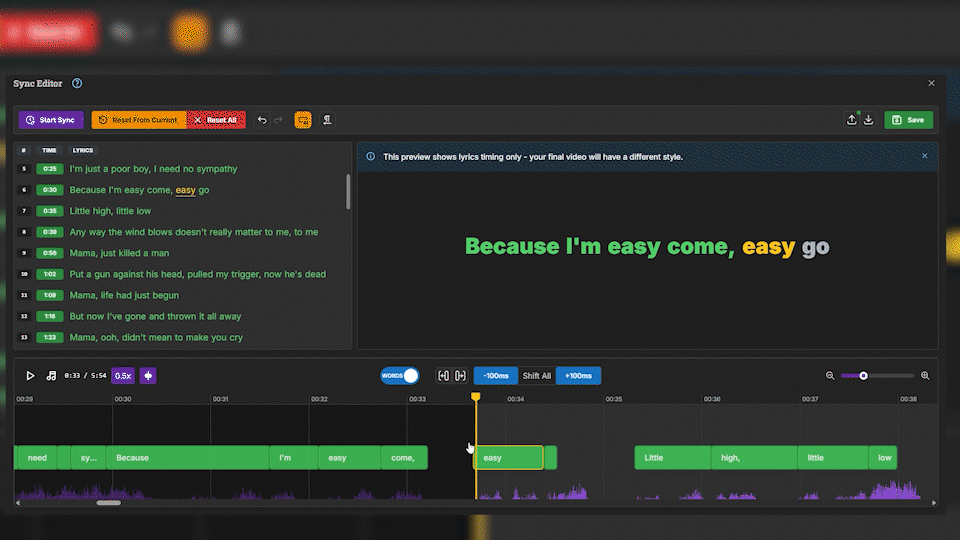Image resolution: width=960 pixels, height=540 pixels.
Task: Select line 'Mama, ooh, didn't mean to'
Action: 156,337
